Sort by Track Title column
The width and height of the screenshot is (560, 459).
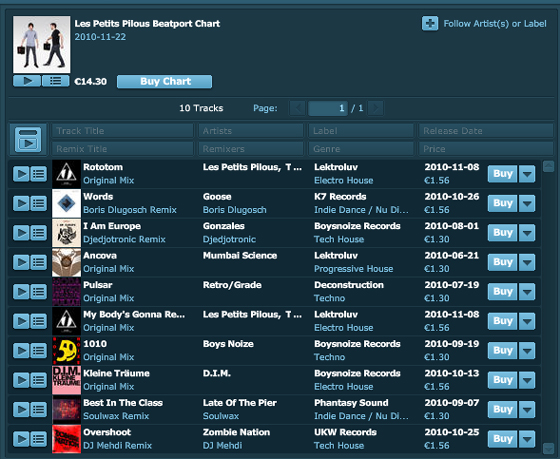(122, 131)
